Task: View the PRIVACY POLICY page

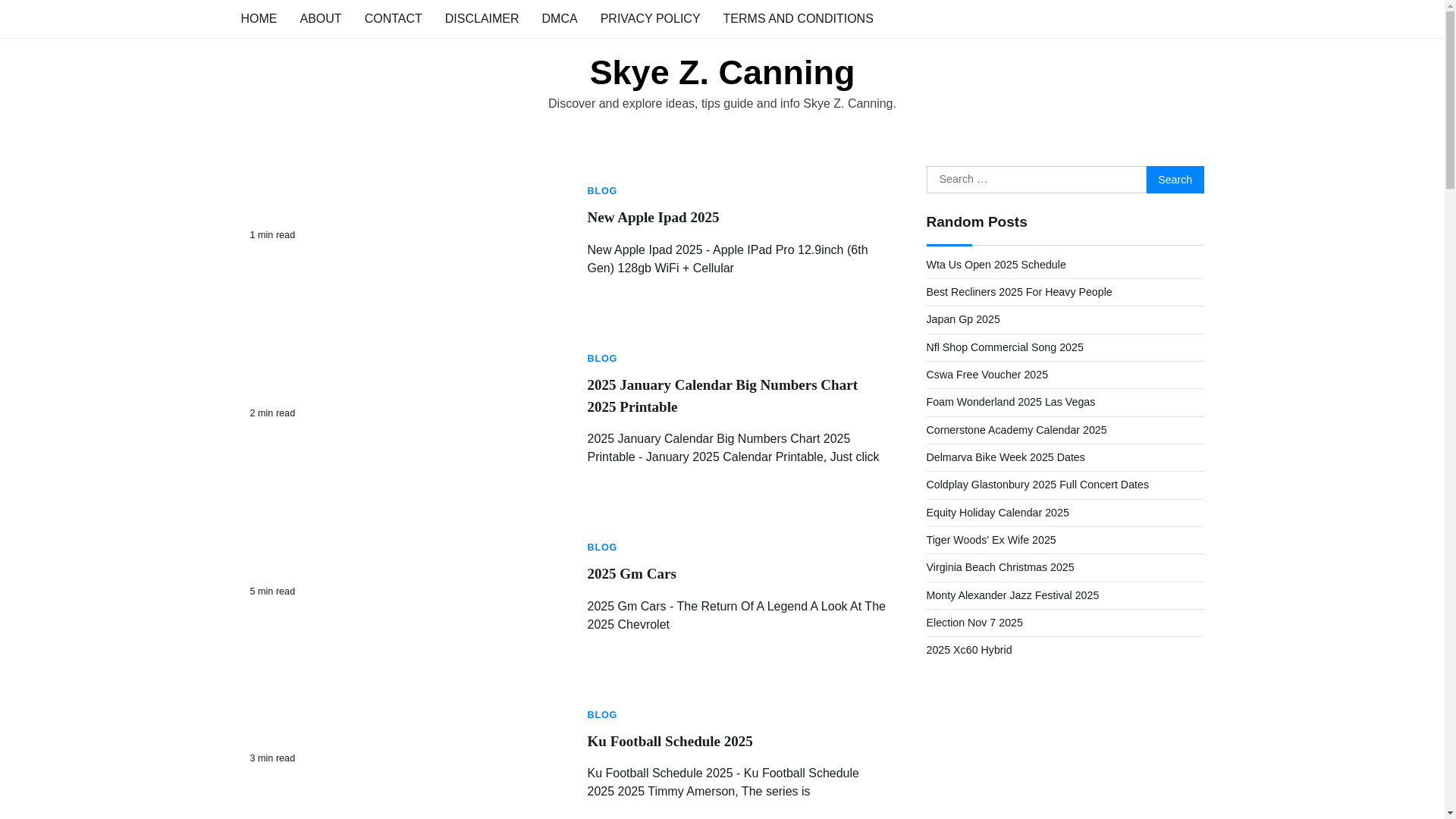Action: tap(650, 18)
